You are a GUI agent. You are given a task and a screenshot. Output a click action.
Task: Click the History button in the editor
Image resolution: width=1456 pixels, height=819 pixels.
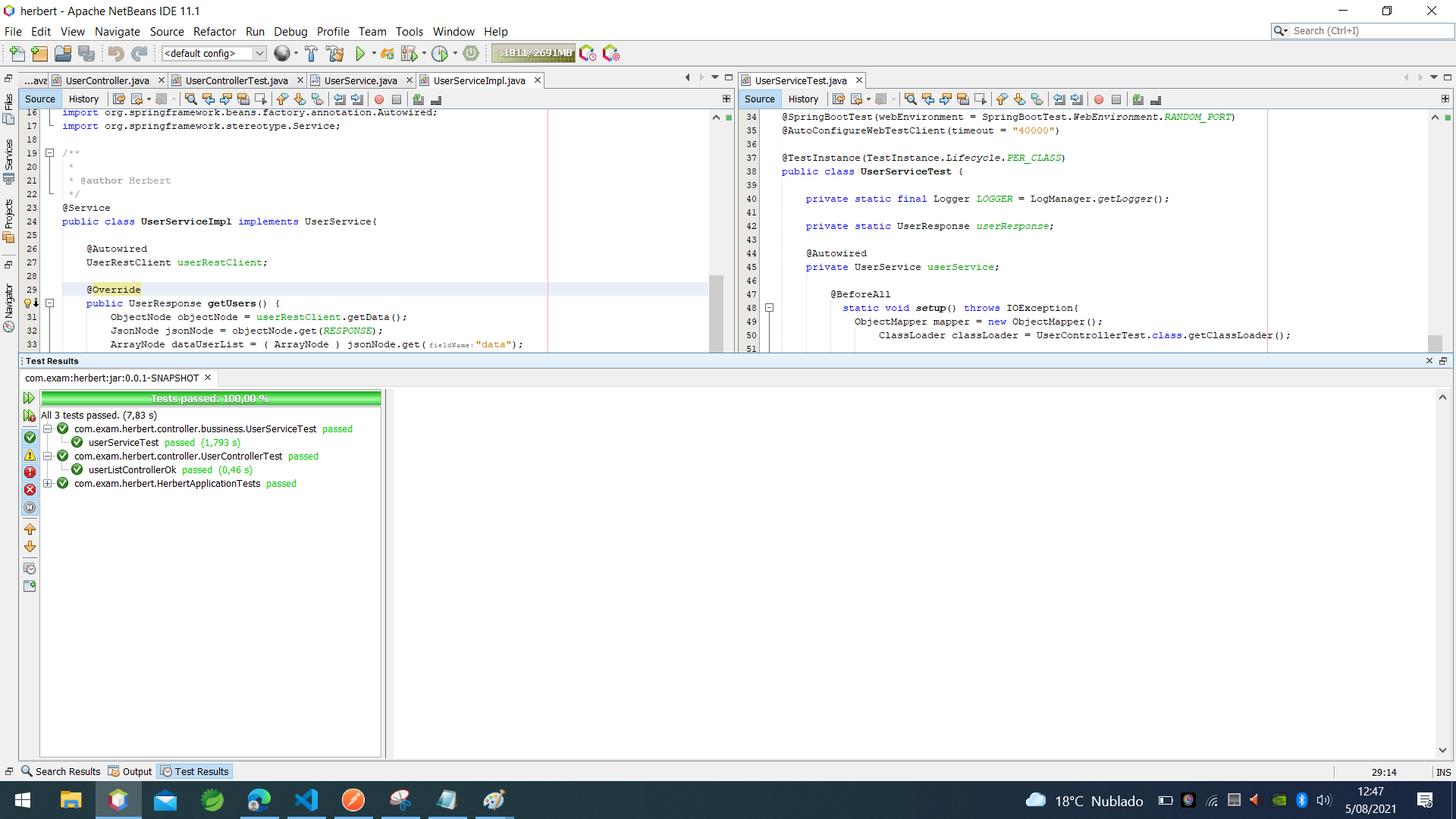(83, 99)
